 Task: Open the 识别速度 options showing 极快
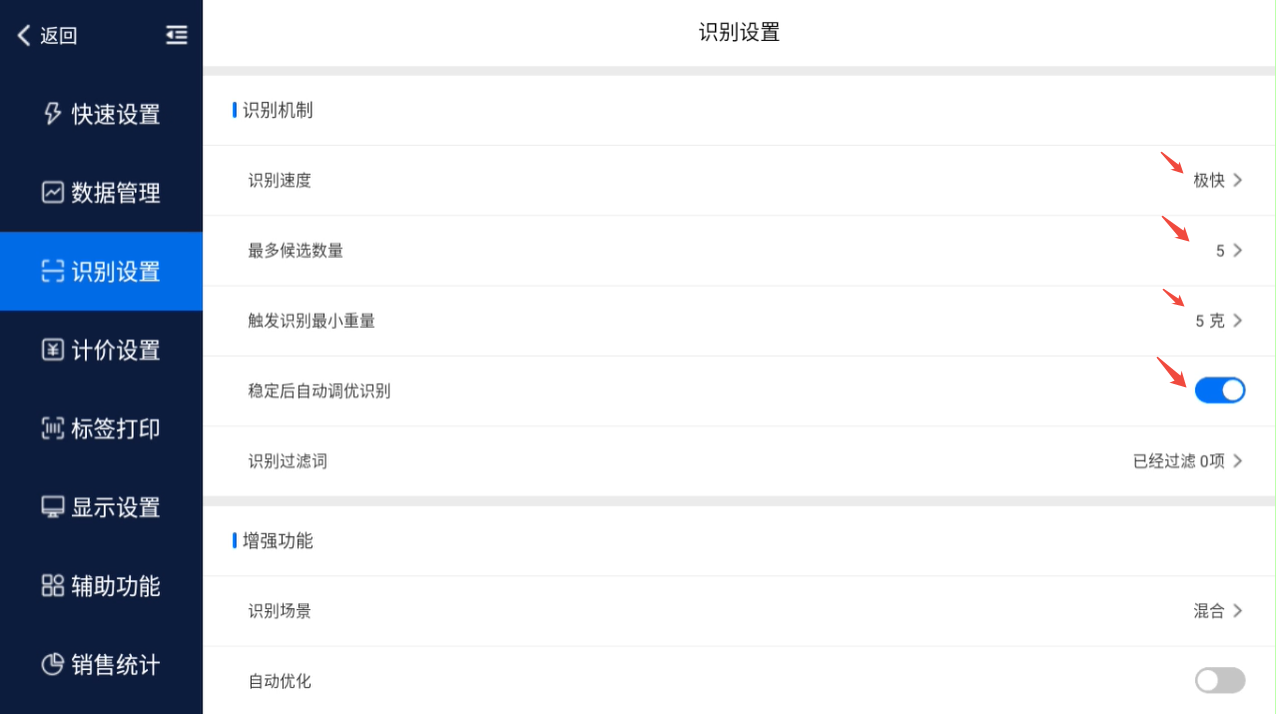click(x=1217, y=181)
